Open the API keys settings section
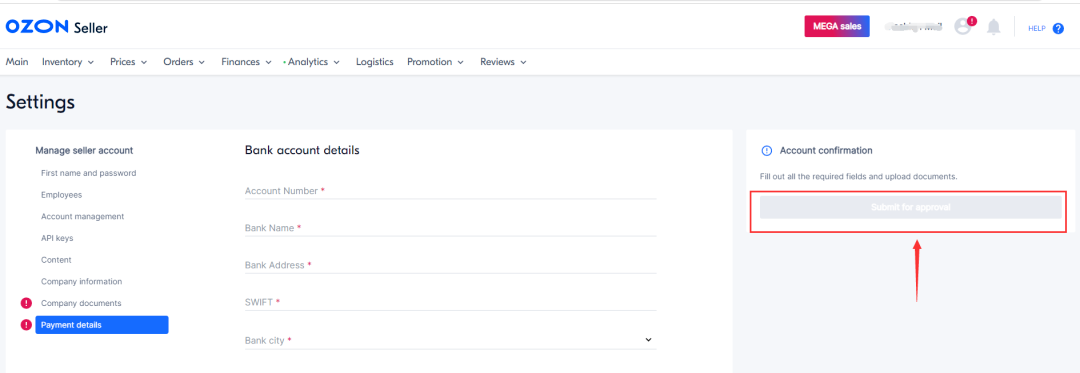 pos(57,238)
